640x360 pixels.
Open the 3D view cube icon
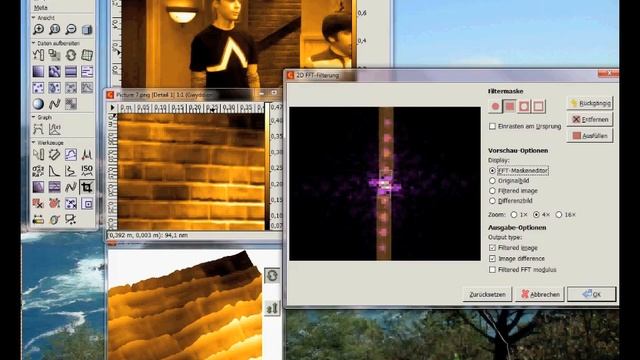pos(87,29)
